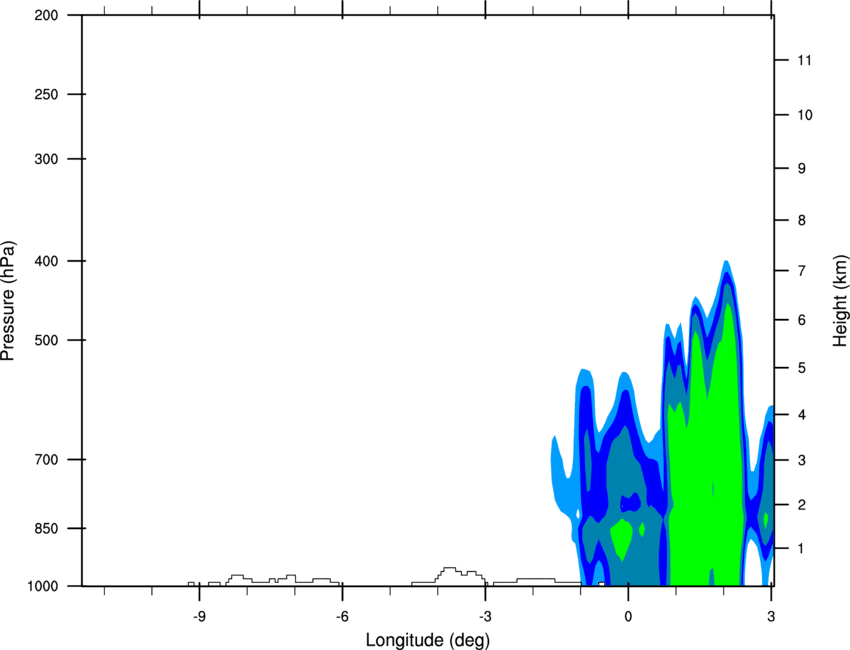Select the 850 pressure tick label
Screen dimensions: 850x650
click(46, 528)
